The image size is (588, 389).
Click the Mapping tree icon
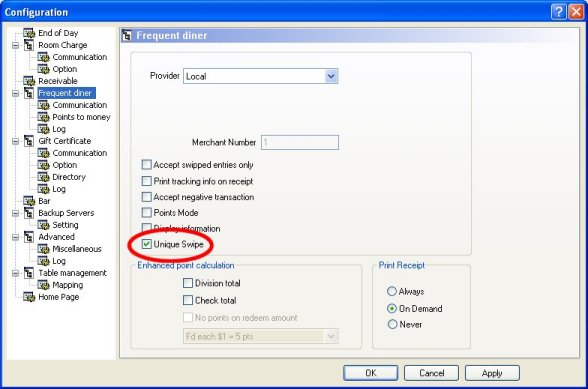click(x=43, y=285)
